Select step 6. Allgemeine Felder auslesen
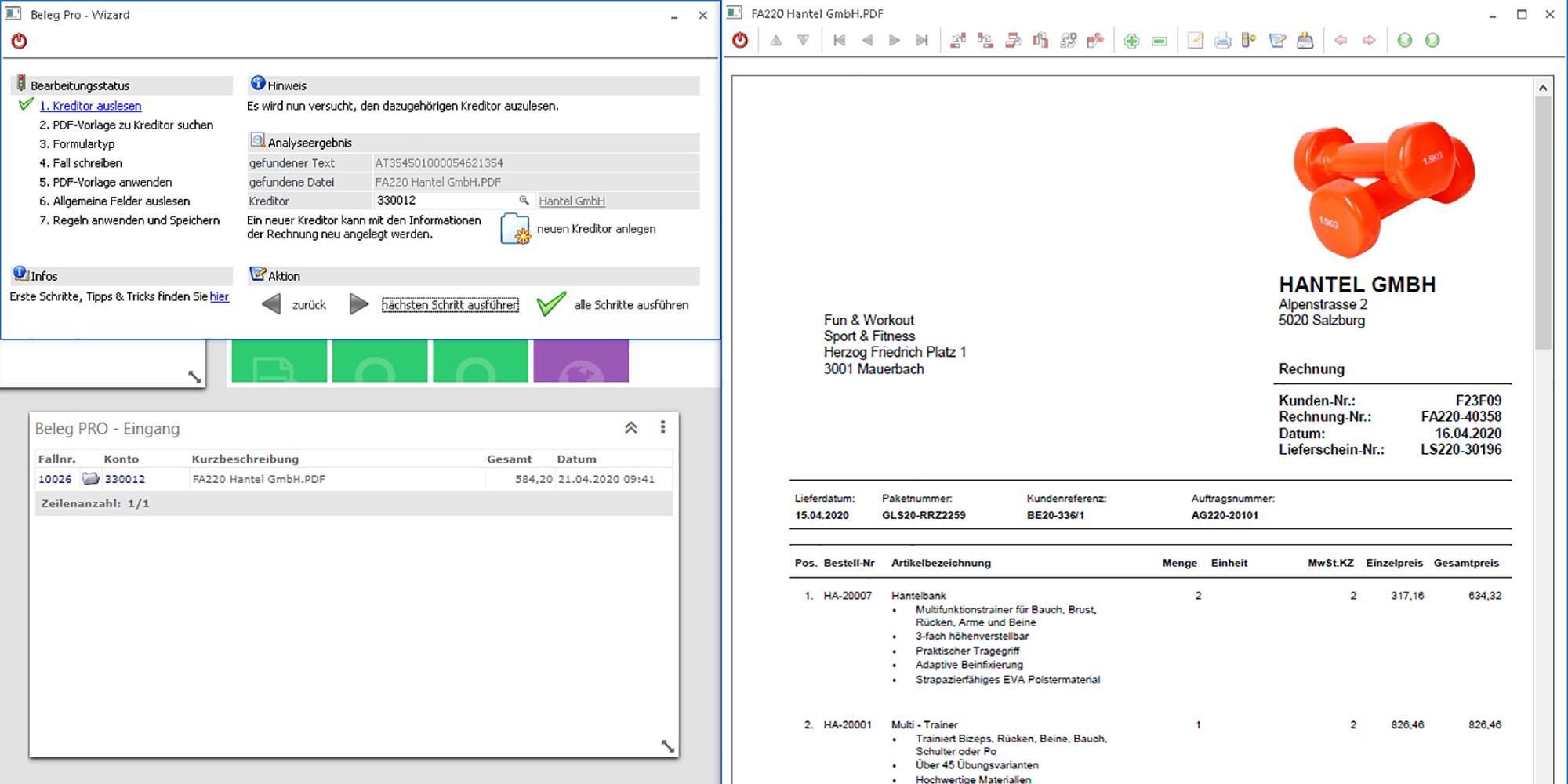This screenshot has height=784, width=1568. (x=114, y=201)
